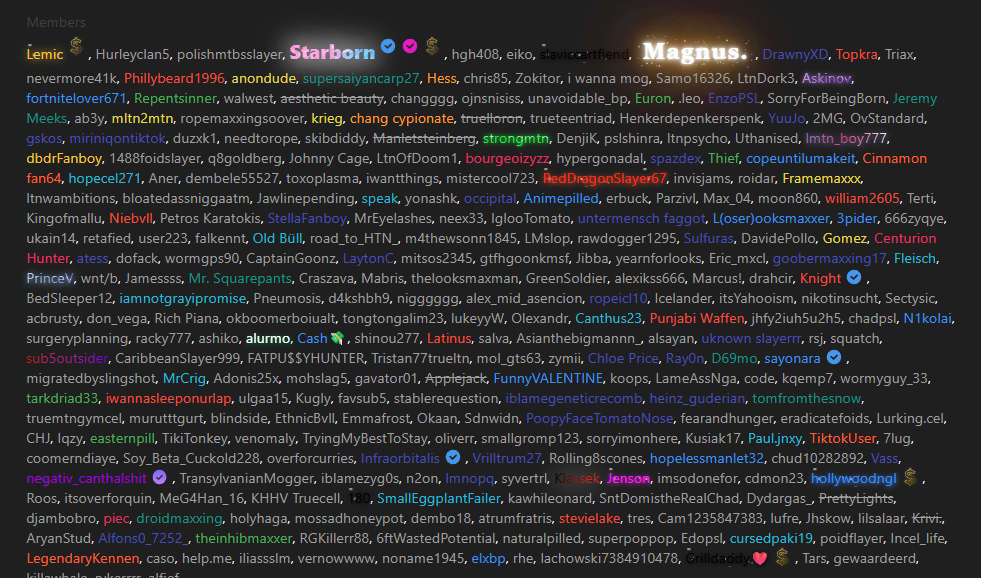Open FunnyVALENTINE's profile
The width and height of the screenshot is (981, 578).
547,378
